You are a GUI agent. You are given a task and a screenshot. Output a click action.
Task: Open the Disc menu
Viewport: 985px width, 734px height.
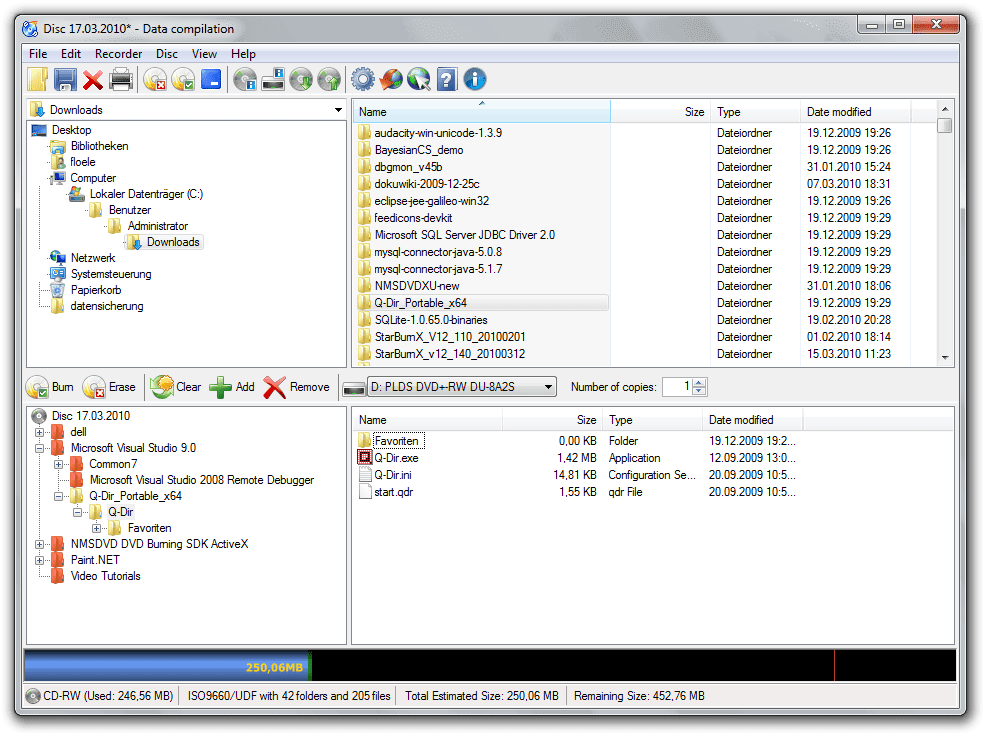[x=166, y=54]
